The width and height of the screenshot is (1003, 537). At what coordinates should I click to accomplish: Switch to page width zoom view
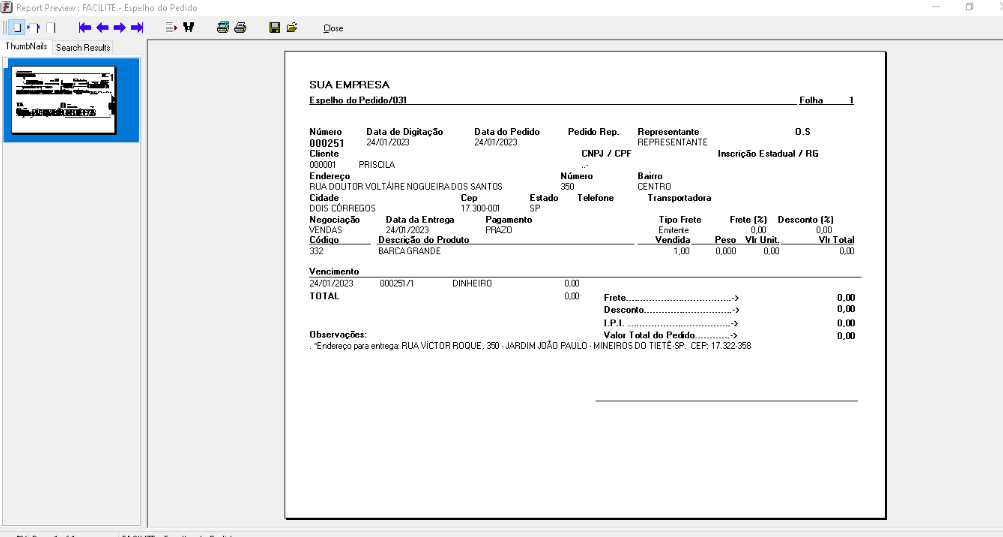[x=34, y=28]
